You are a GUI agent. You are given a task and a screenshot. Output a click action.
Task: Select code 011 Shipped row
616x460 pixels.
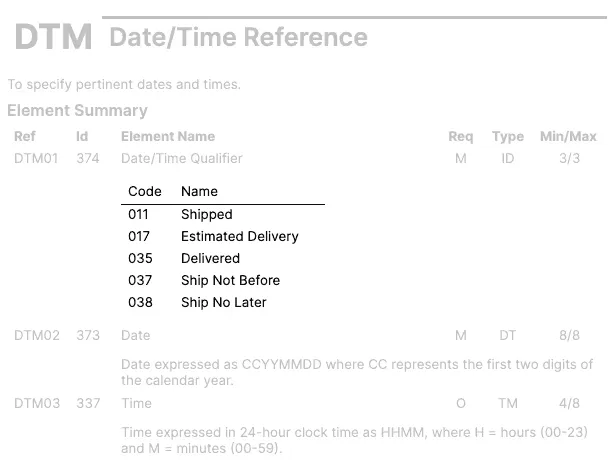pos(223,214)
